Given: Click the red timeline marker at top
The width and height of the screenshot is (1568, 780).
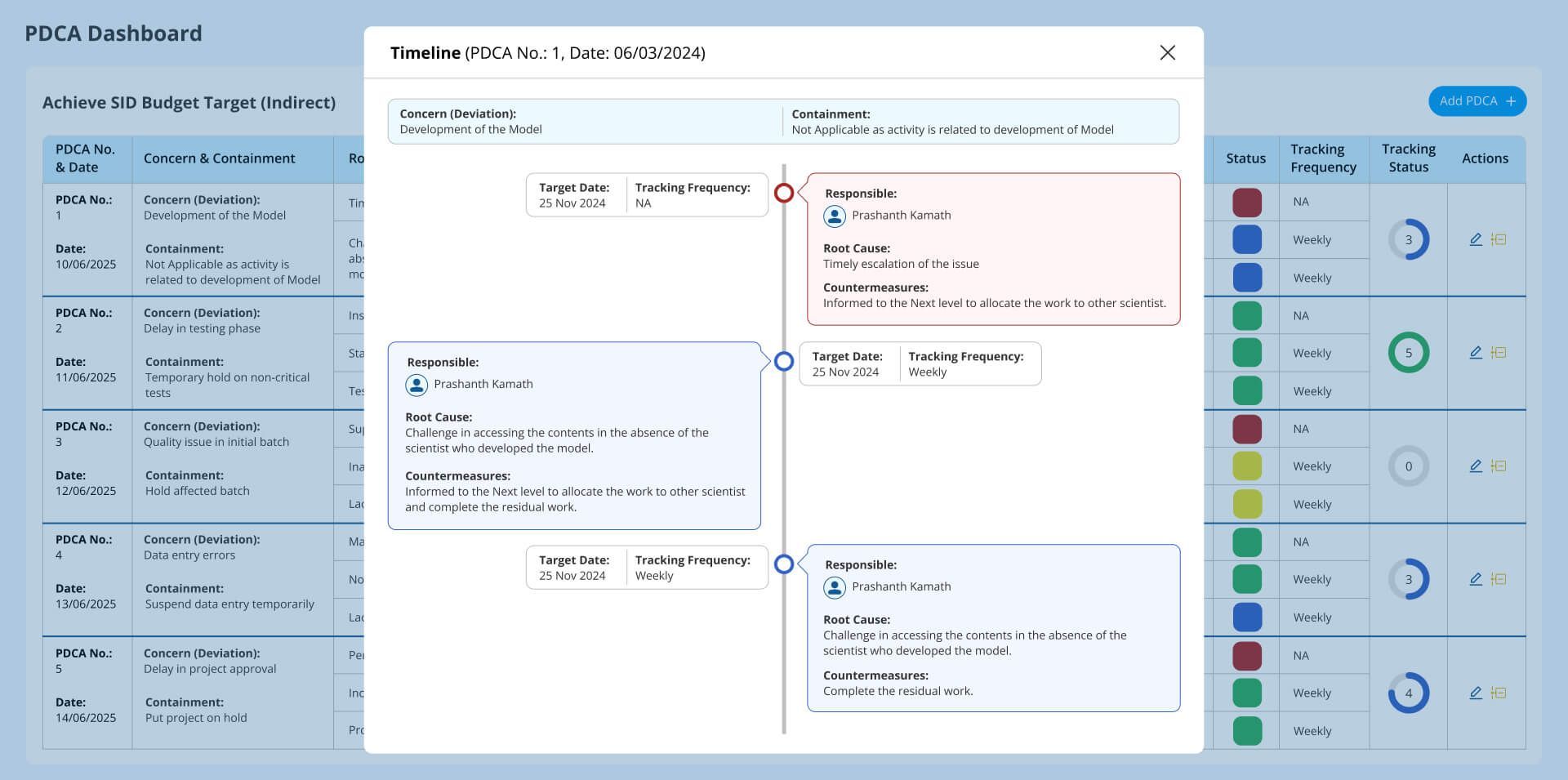Looking at the screenshot, I should pos(783,194).
